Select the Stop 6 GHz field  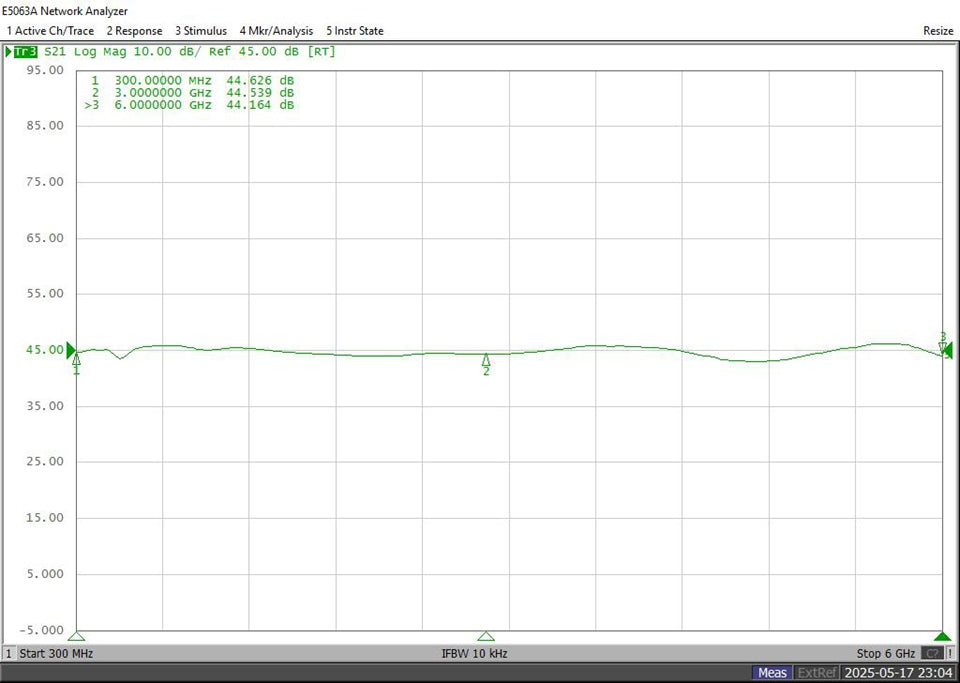click(883, 653)
